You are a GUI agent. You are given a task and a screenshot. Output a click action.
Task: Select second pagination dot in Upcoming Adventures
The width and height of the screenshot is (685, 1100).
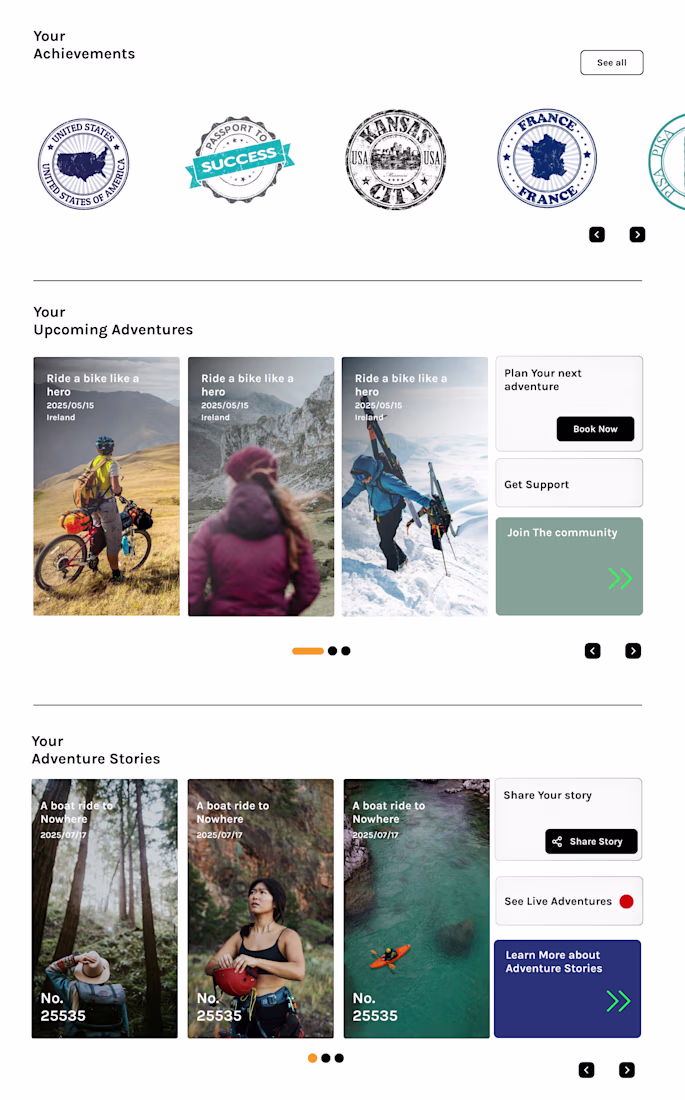333,651
